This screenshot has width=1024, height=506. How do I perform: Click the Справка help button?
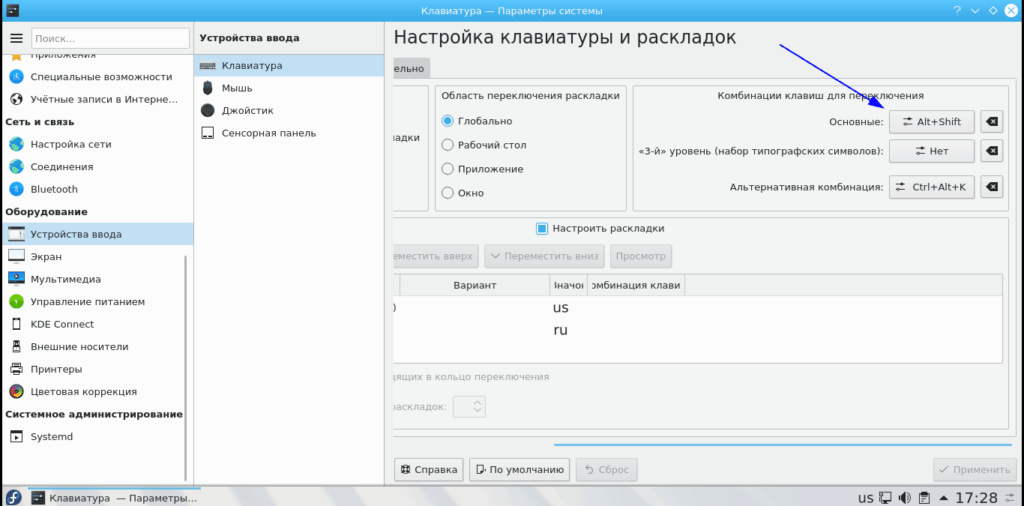tap(429, 469)
